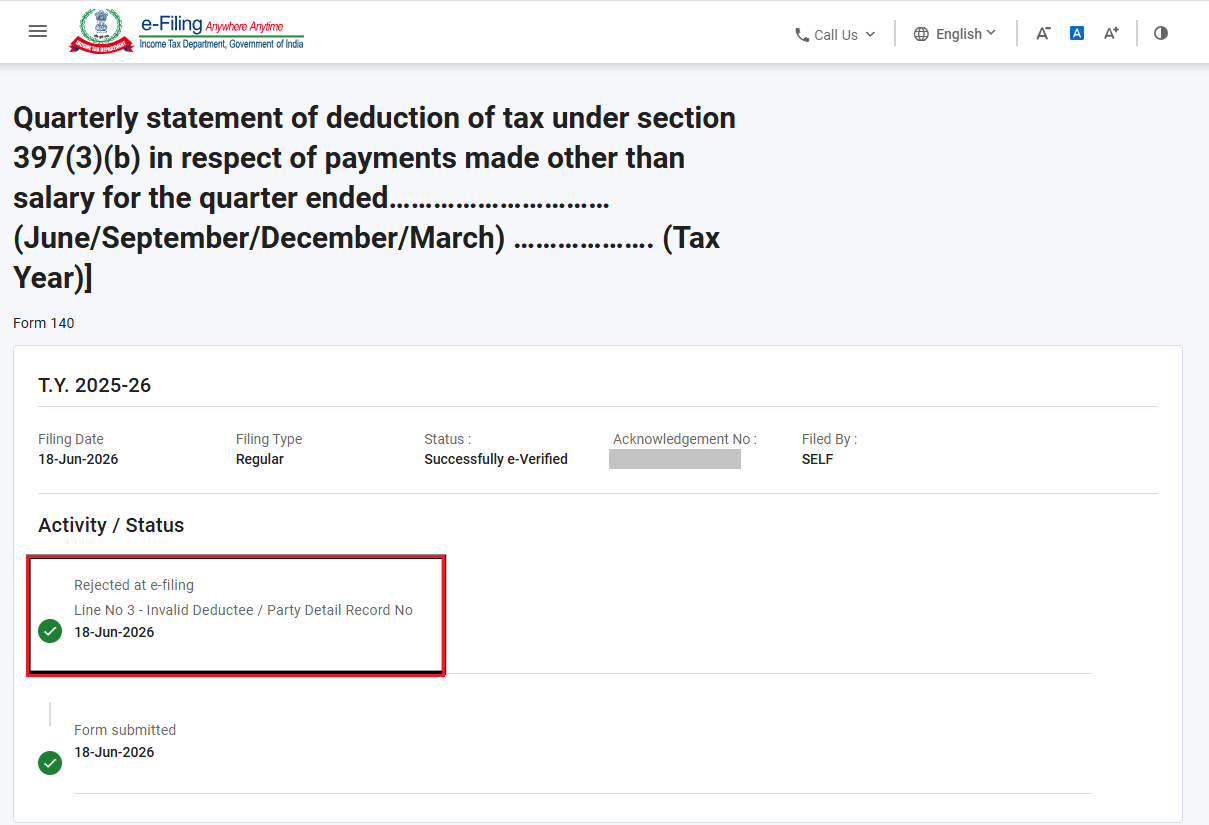Viewport: 1209px width, 825px height.
Task: Click the Successfully e-Verified status text
Action: coord(496,459)
